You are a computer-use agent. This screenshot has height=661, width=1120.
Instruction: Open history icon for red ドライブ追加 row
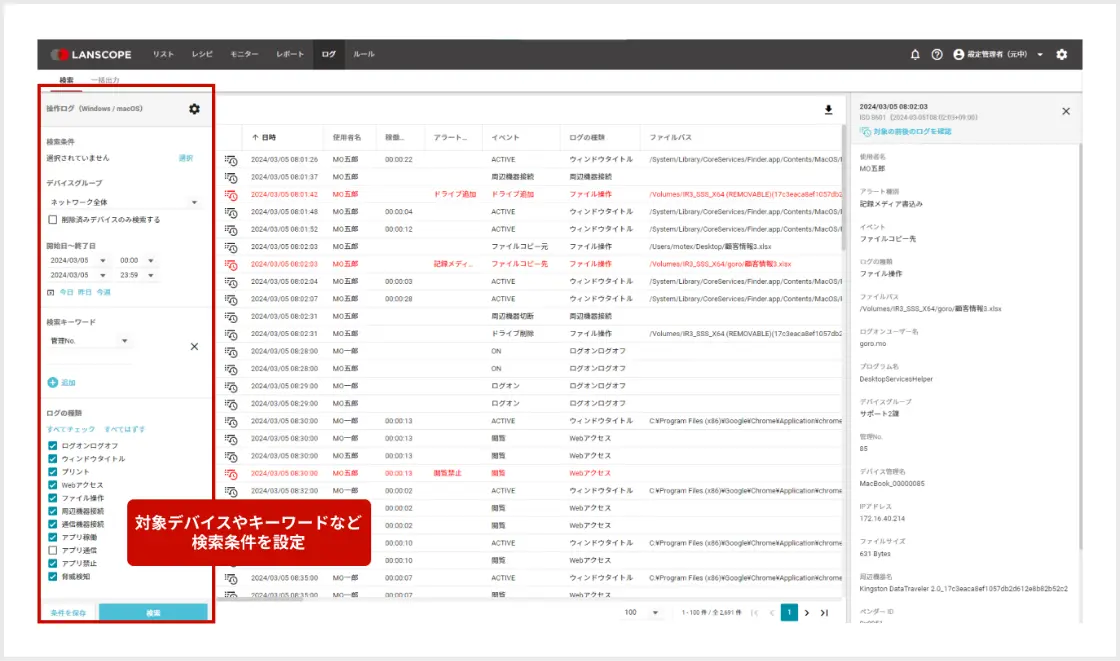(231, 194)
